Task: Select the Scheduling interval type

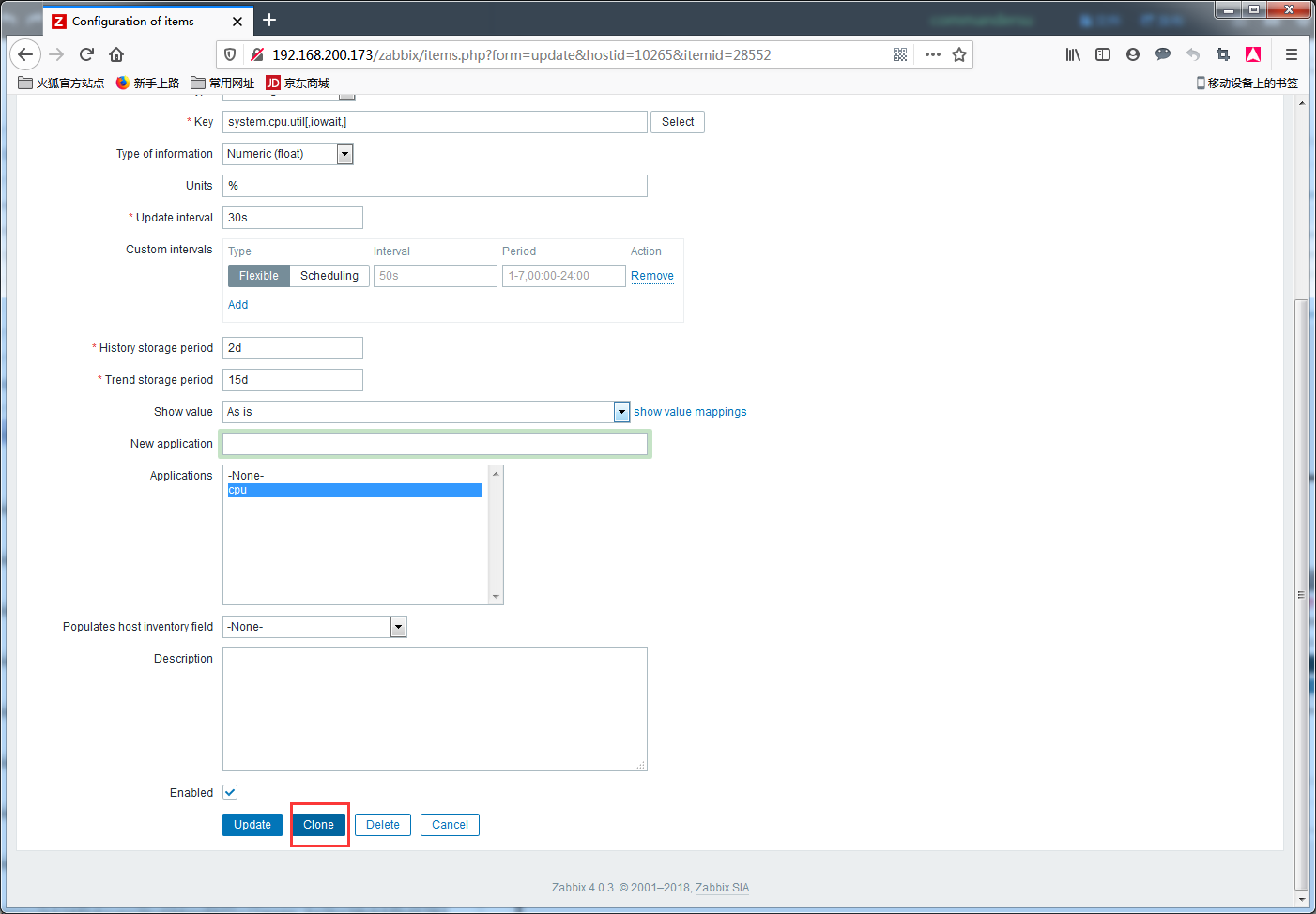Action: click(329, 276)
